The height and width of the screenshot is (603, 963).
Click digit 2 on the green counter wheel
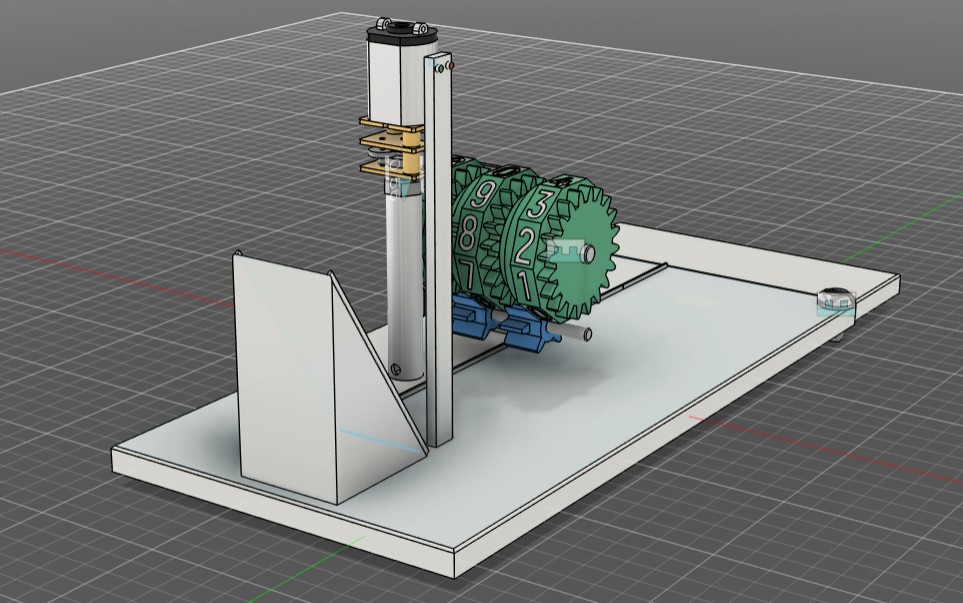523,243
